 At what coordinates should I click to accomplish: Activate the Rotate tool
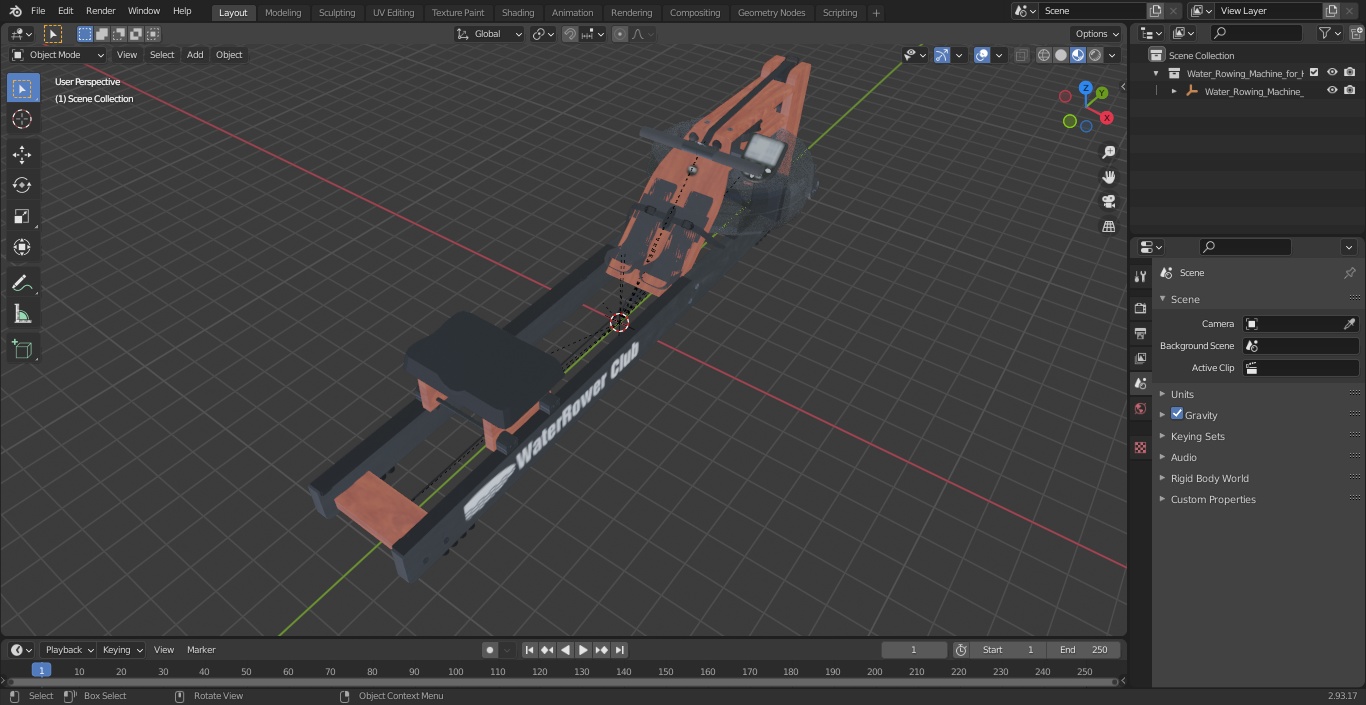(22, 185)
